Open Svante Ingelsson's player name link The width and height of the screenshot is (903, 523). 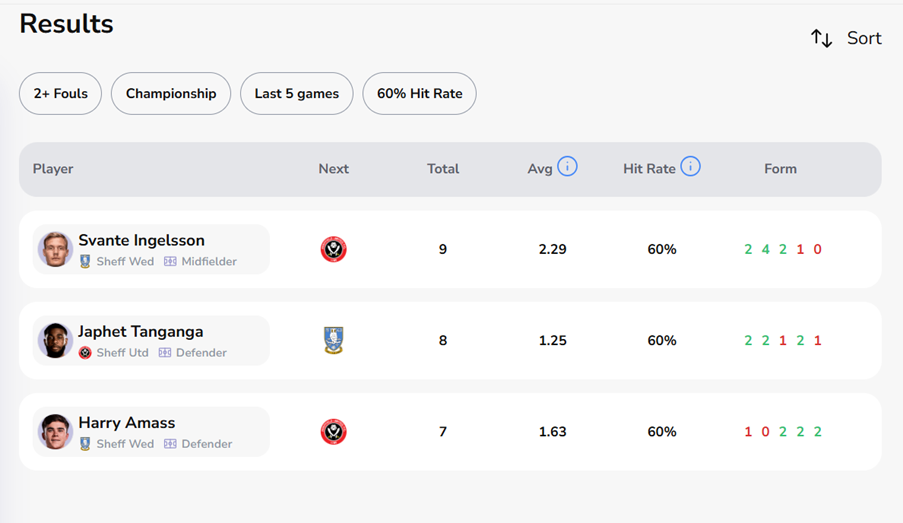tap(141, 240)
